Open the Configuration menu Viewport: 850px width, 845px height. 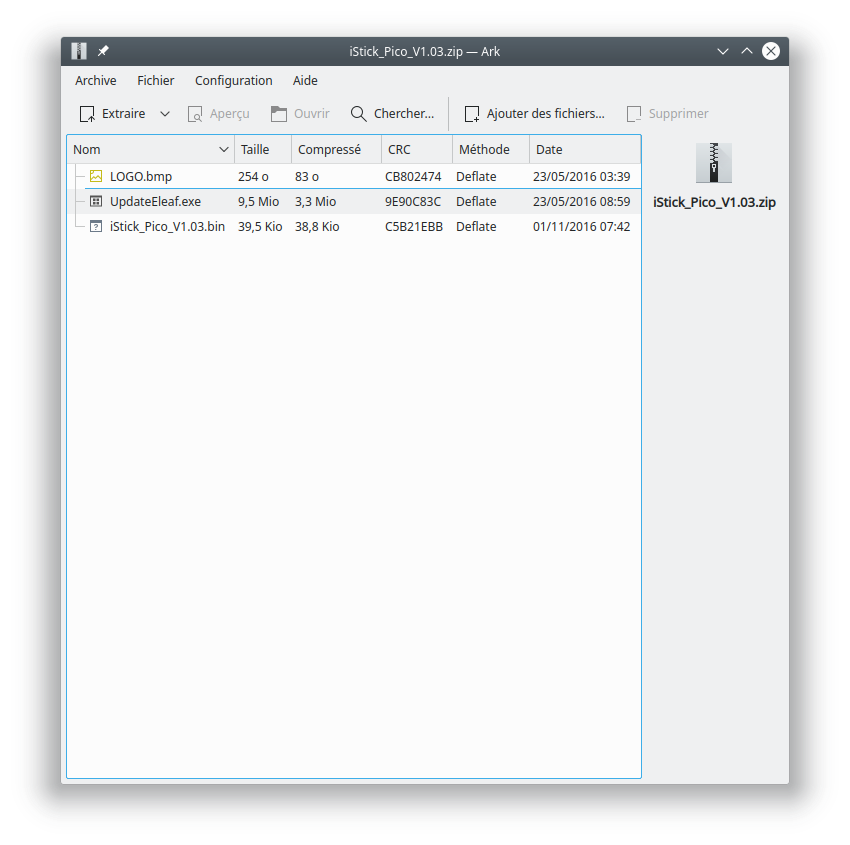pos(234,81)
